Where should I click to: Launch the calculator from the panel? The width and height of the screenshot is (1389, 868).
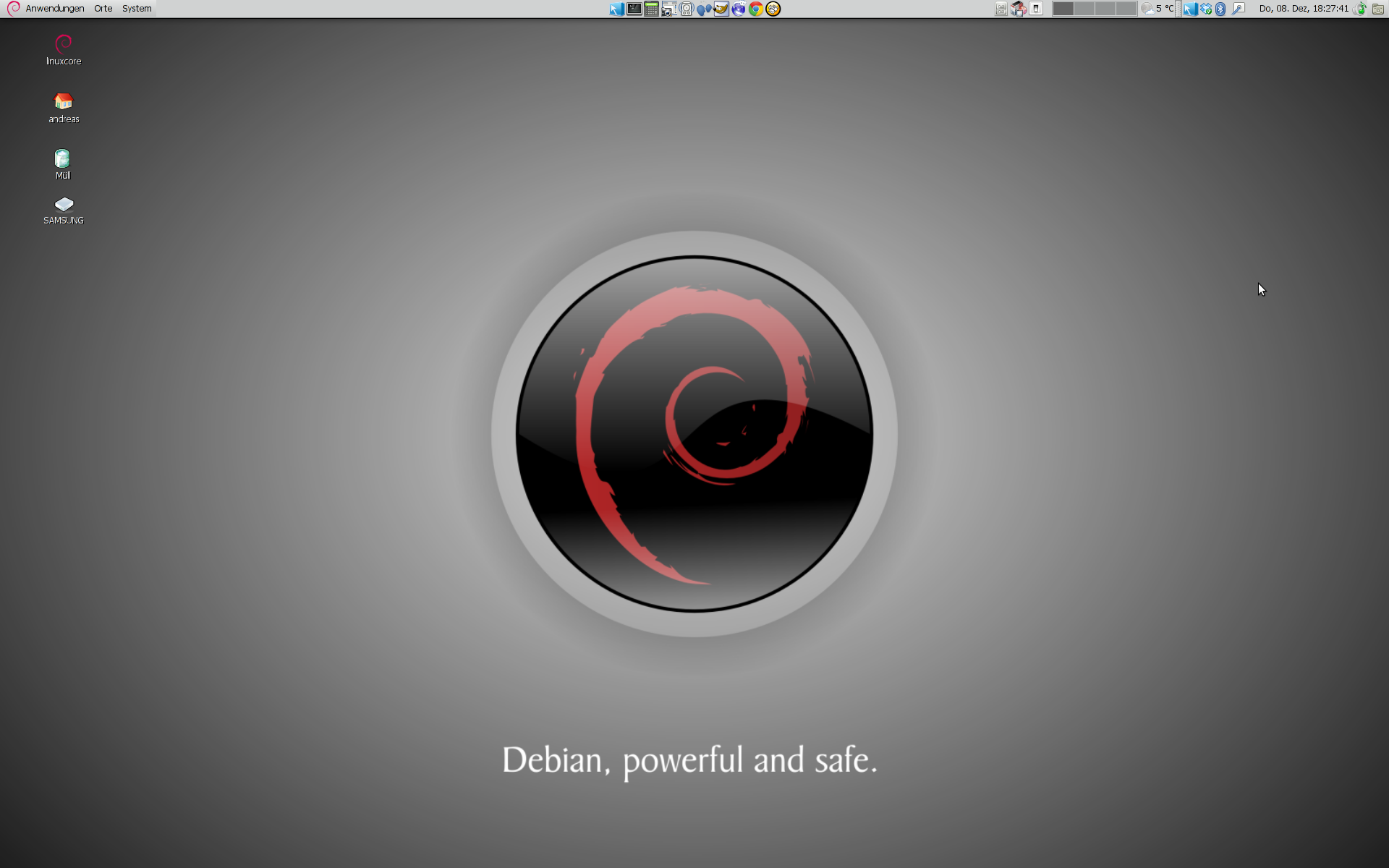[651, 9]
